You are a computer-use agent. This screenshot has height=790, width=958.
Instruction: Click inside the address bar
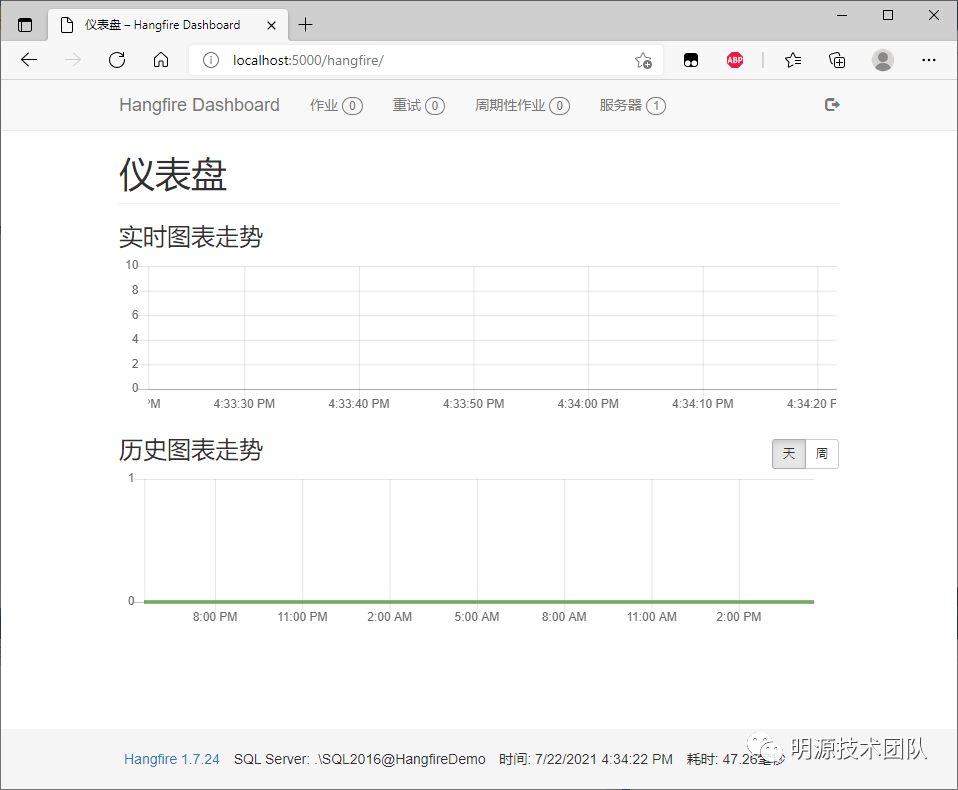click(400, 59)
